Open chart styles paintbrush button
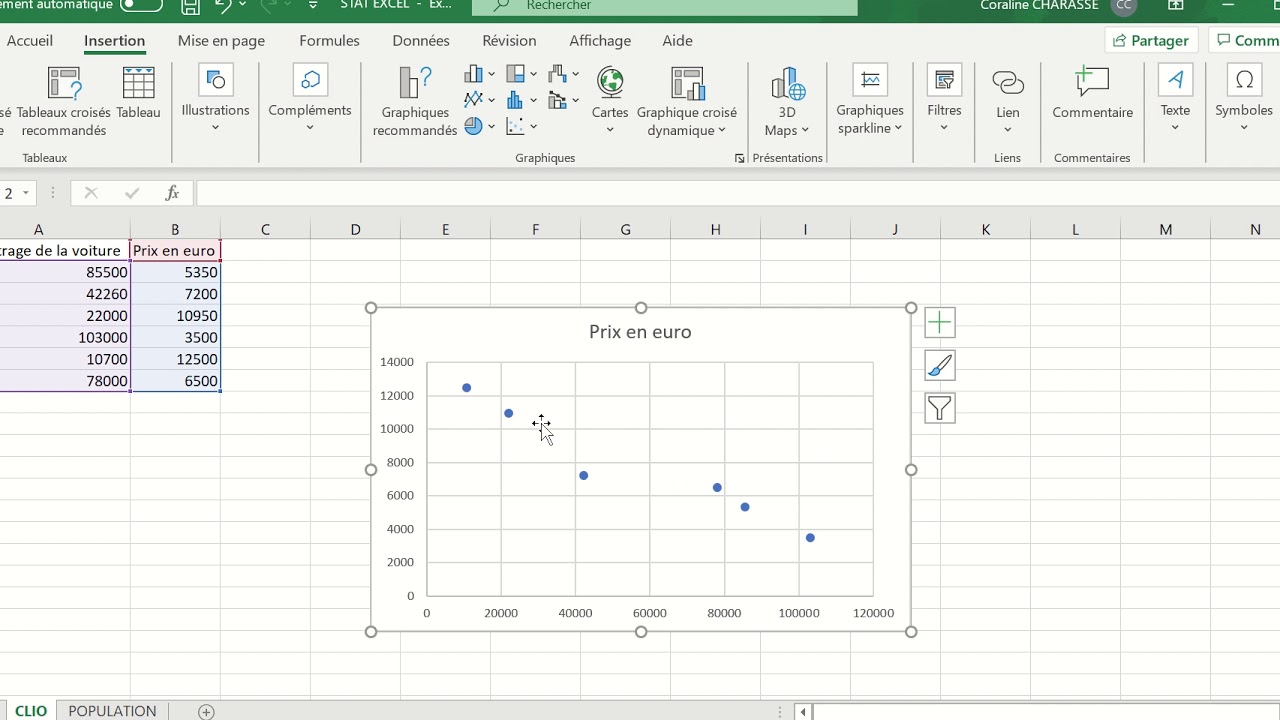1280x720 pixels. [x=939, y=365]
